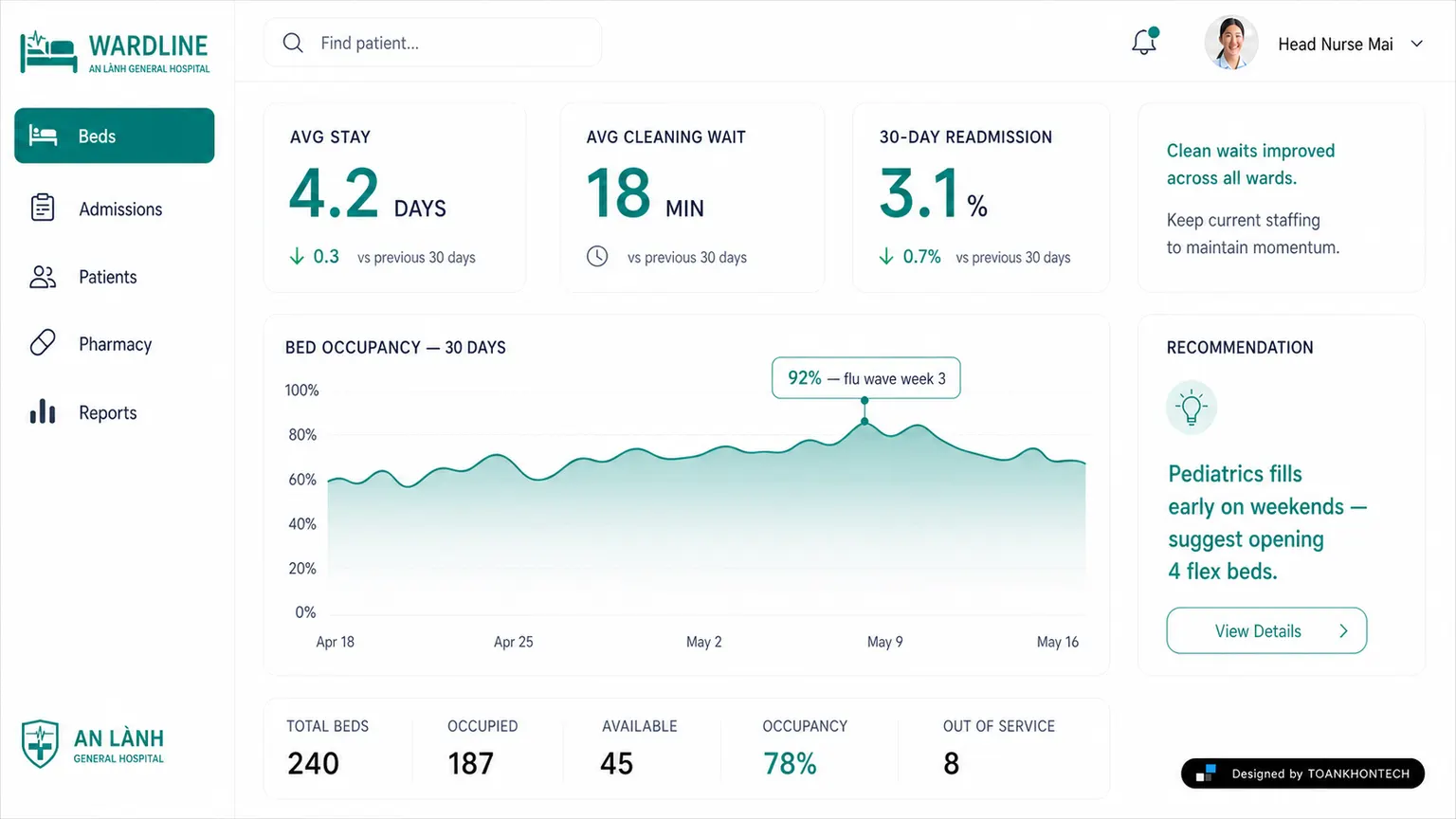Click the bed icon in Beds menu

43,136
